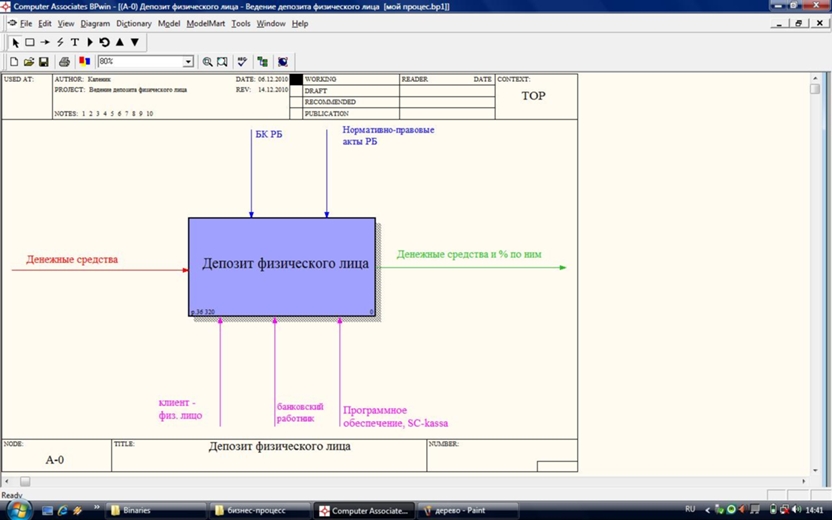
Task: Click the diagram title in the footer
Action: 279,446
